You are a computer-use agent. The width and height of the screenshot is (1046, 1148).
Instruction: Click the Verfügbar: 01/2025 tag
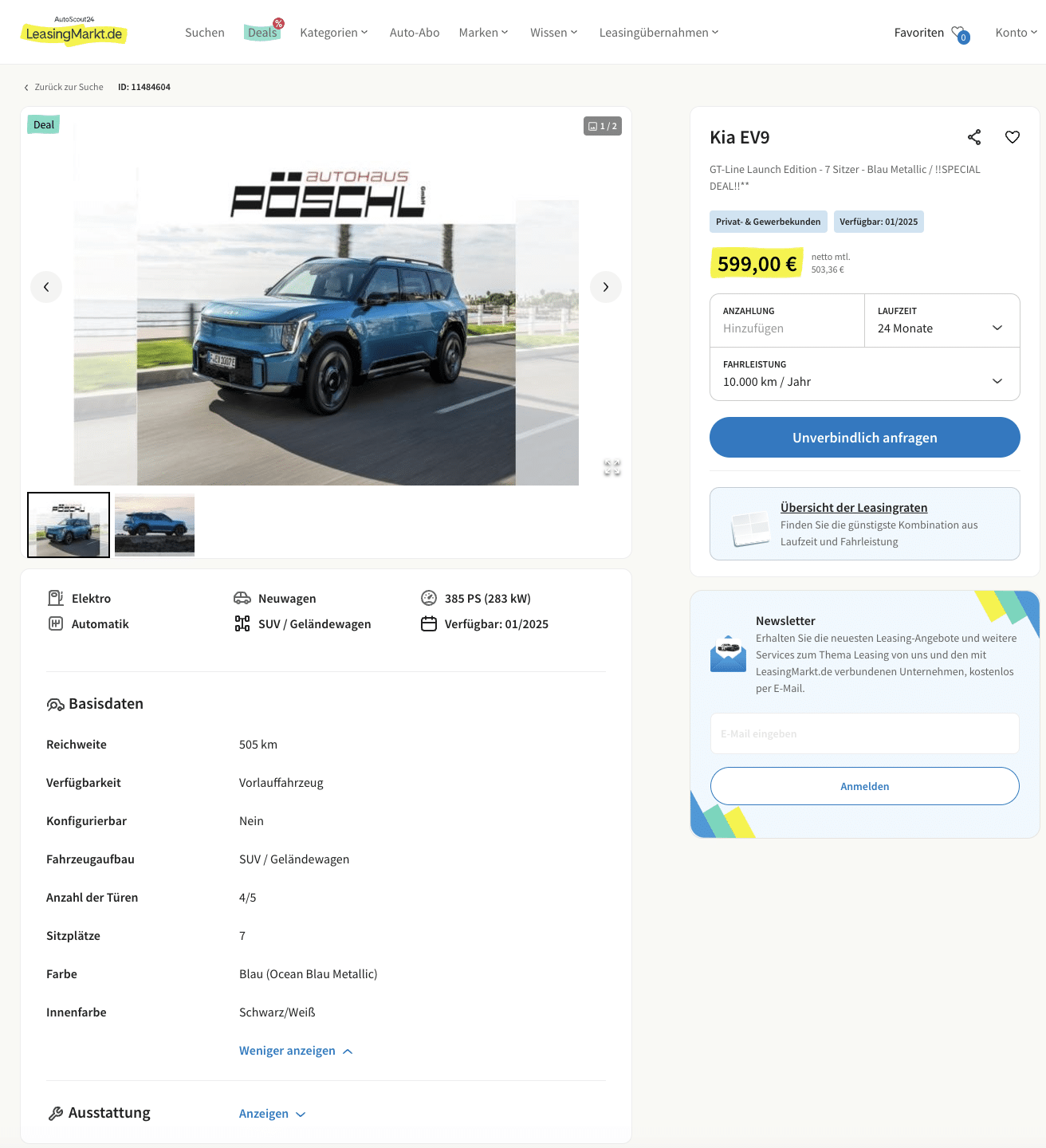click(879, 222)
